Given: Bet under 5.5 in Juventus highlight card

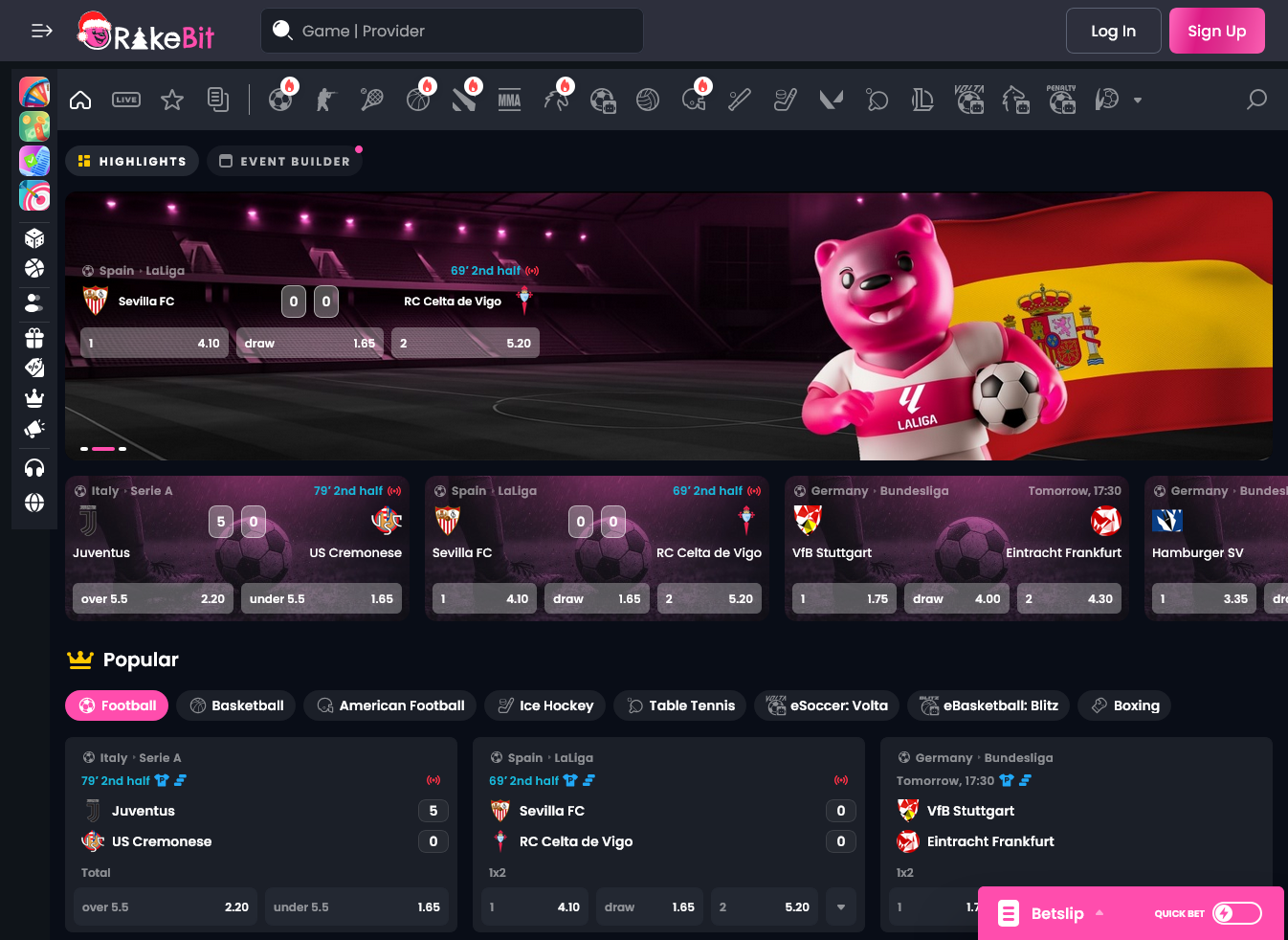Looking at the screenshot, I should click(x=322, y=598).
